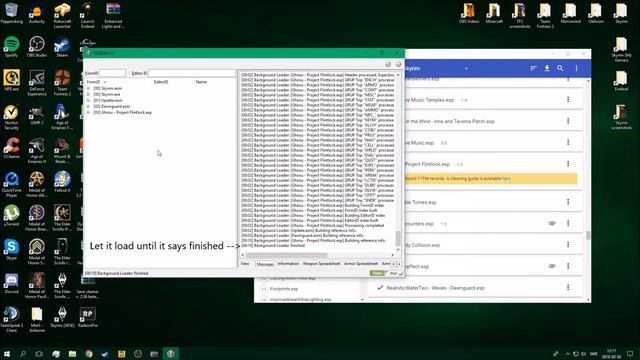Open the Audacity desktop shortcut
The image size is (640, 360).
(37, 14)
